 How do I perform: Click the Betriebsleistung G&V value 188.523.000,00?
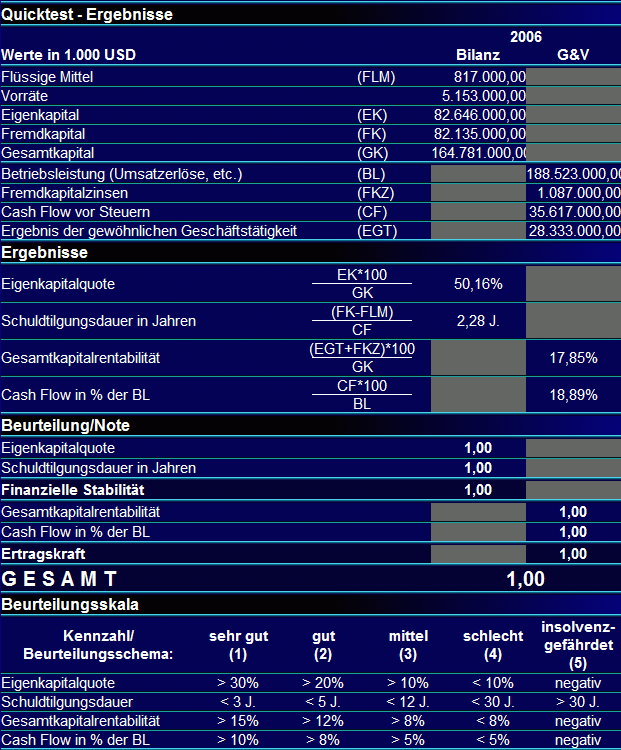[574, 174]
